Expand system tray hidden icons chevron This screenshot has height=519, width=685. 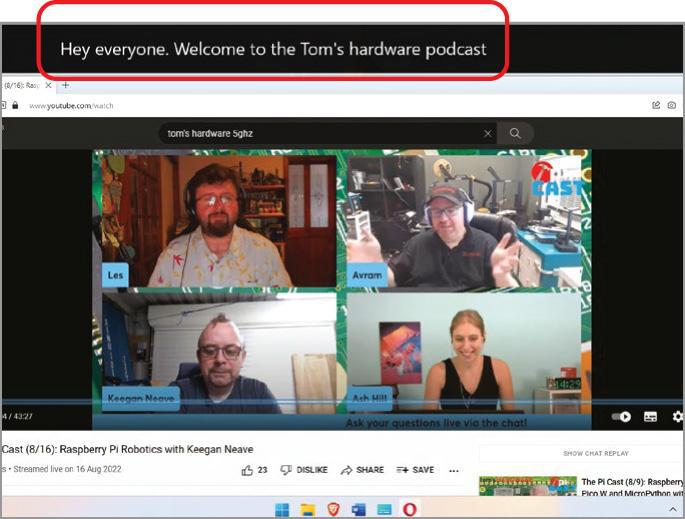(x=672, y=509)
